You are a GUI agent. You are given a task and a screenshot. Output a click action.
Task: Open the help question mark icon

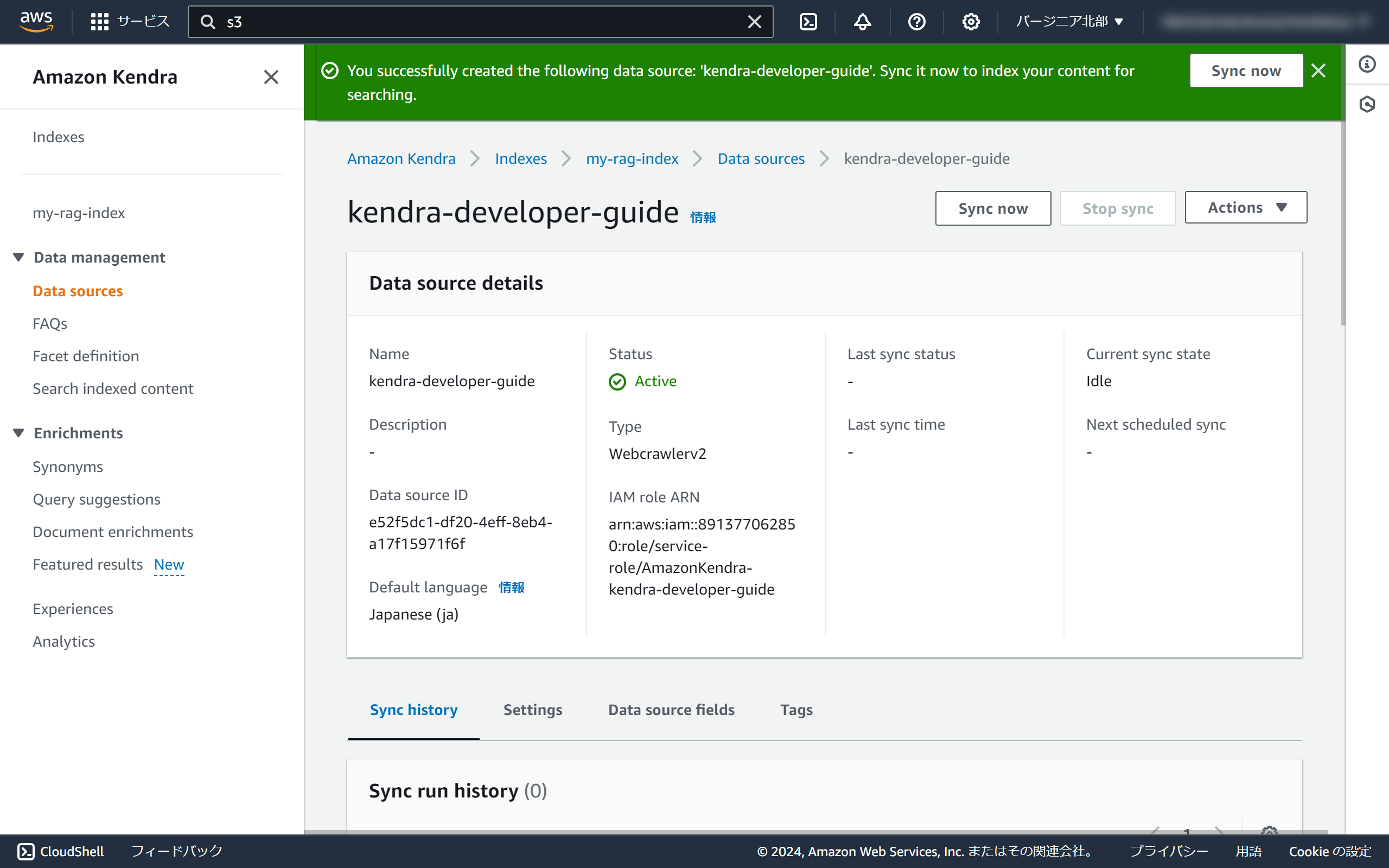coord(916,22)
